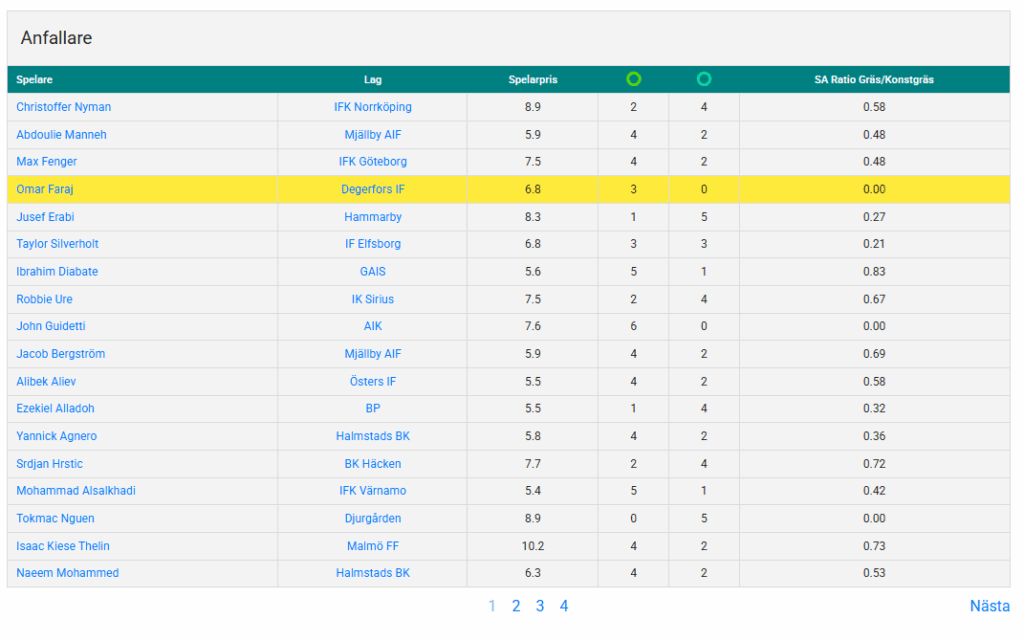Sort by Spelare column header
The width and height of the screenshot is (1024, 641).
pos(35,80)
